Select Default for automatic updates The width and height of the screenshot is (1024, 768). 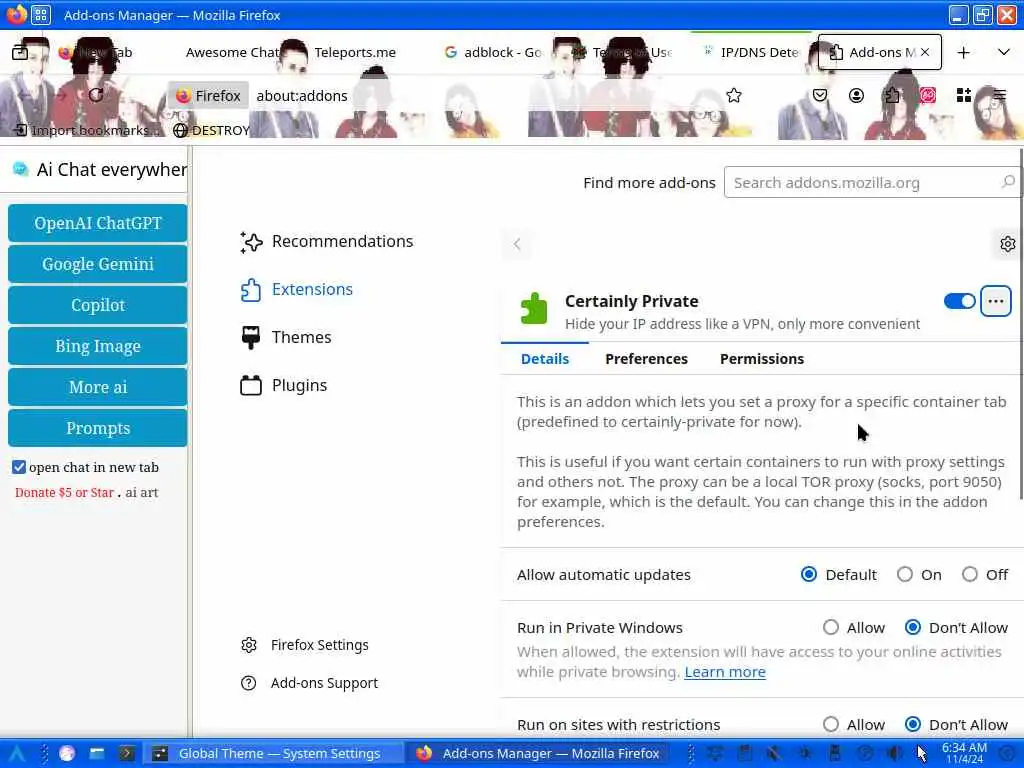[x=808, y=574]
